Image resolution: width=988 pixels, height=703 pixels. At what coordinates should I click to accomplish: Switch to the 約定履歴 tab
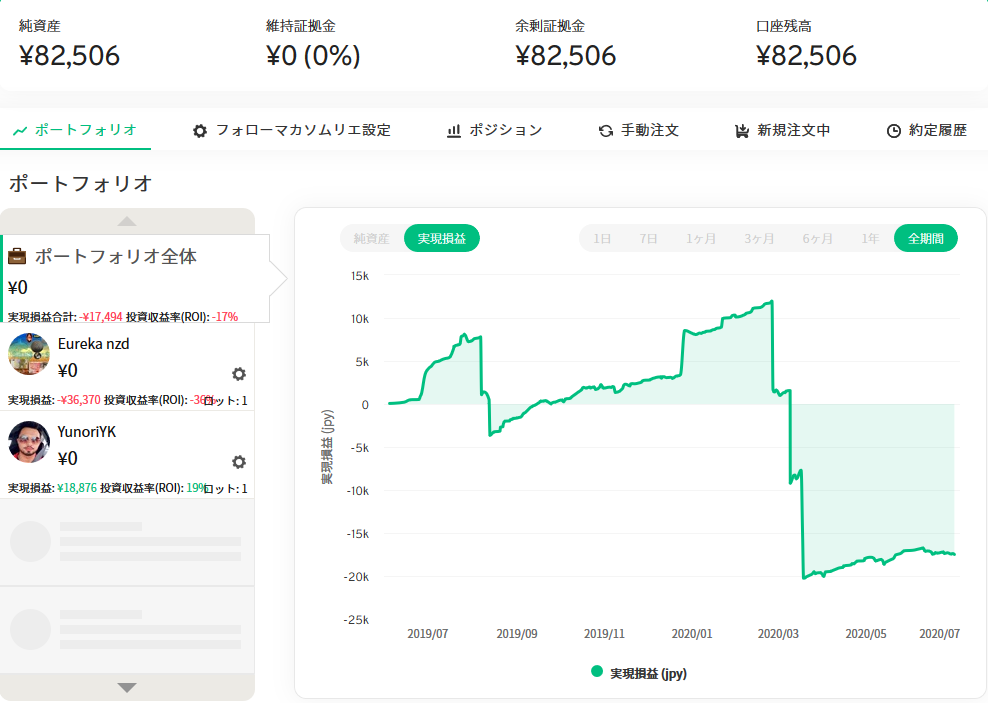click(926, 130)
